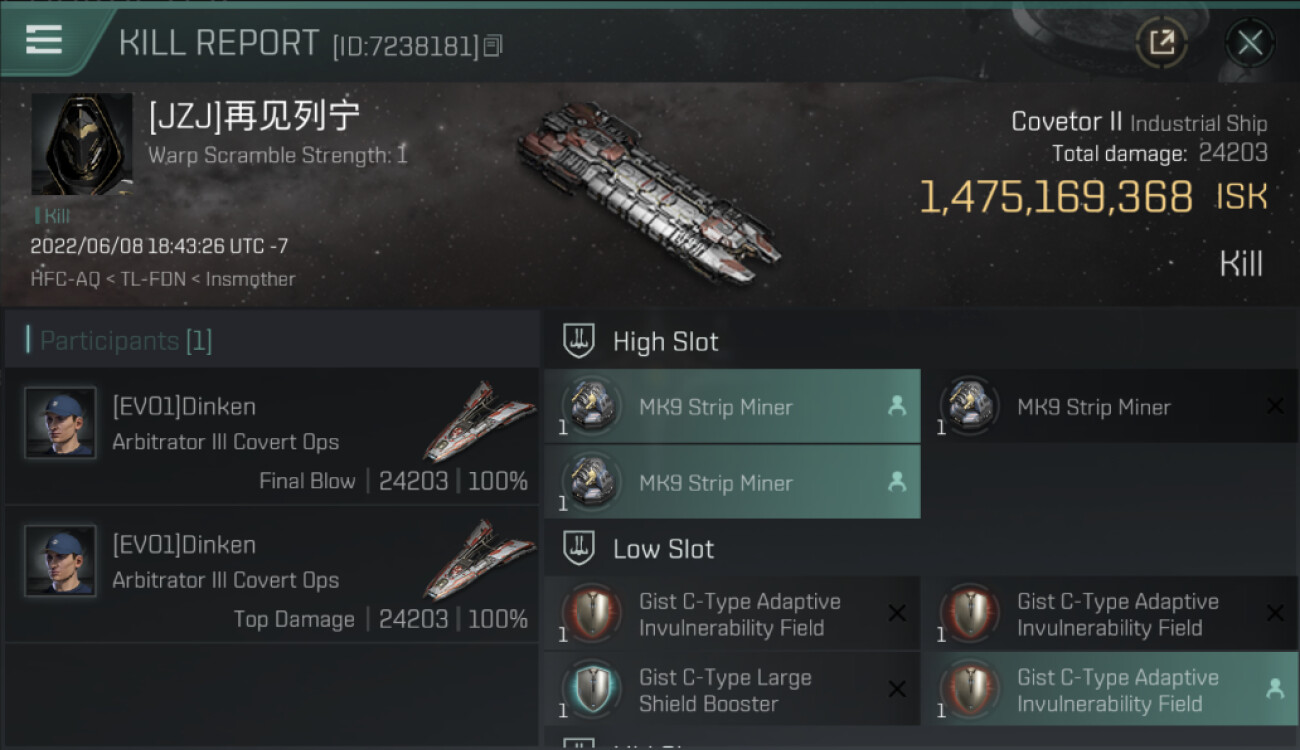
Task: Open victim's pilot portrait
Action: (82, 144)
